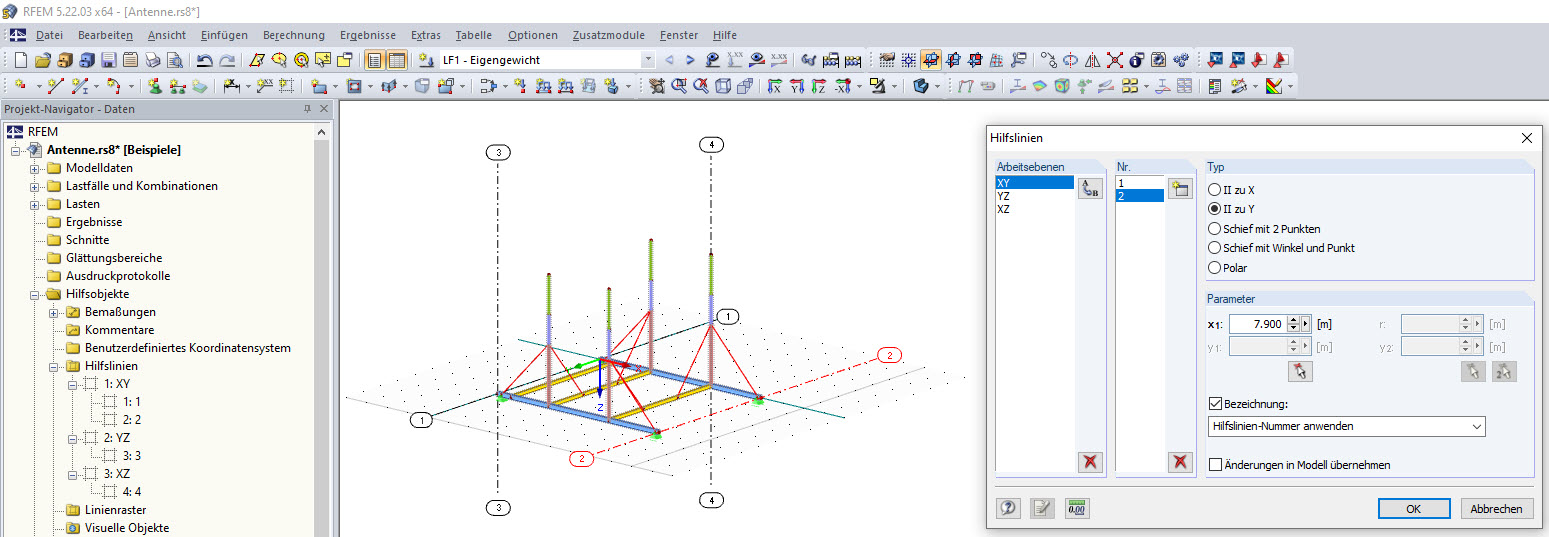Uncheck the Bezeichnung checkbox
1549x537 pixels.
1215,403
